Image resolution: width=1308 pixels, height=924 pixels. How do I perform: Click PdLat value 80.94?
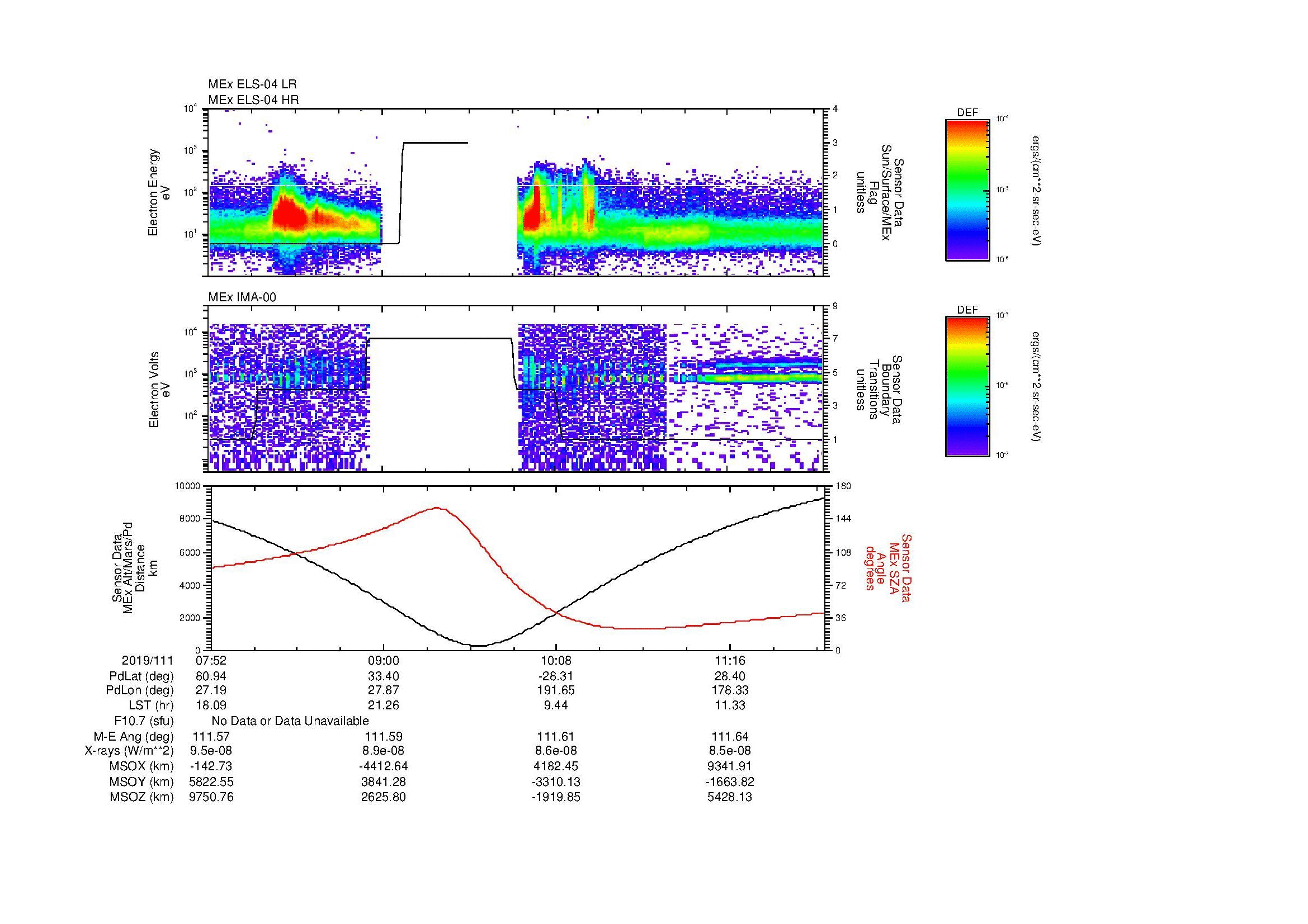[211, 676]
